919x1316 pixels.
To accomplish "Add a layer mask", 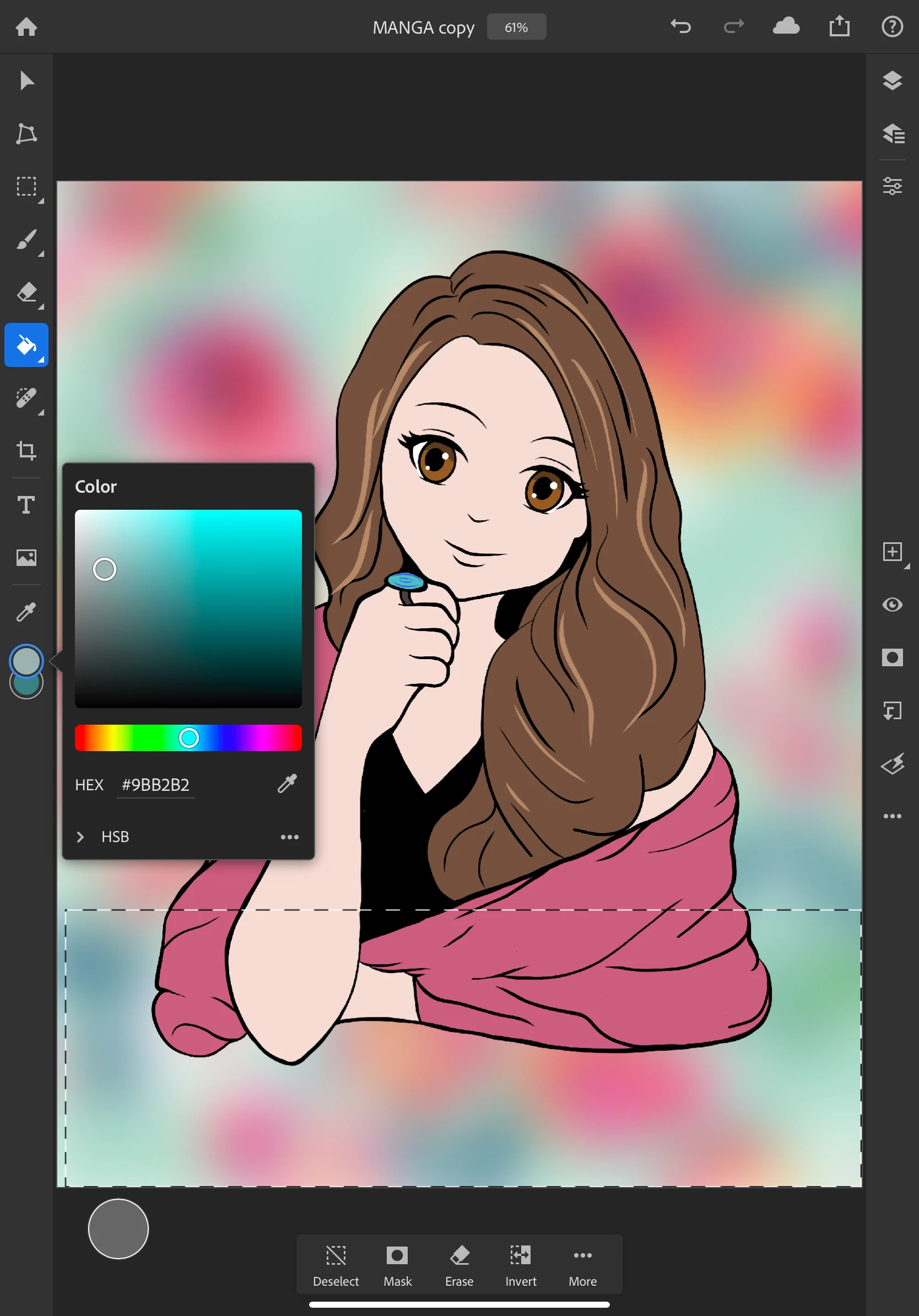I will (x=892, y=657).
